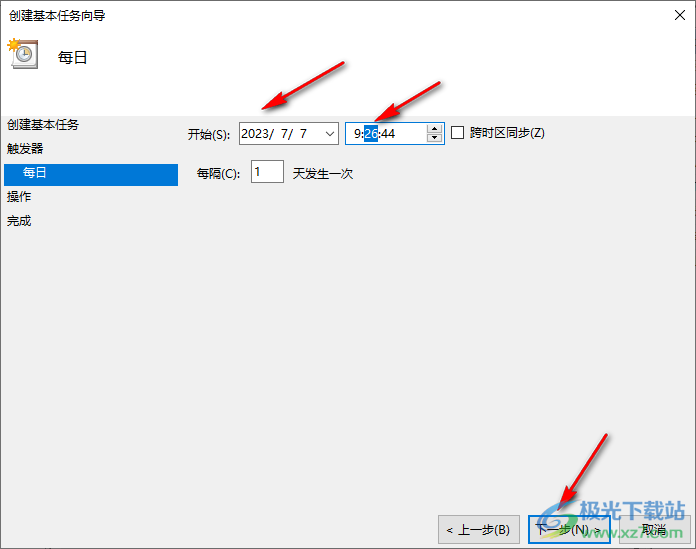Select the 完成 step in sidebar
This screenshot has height=549, width=696.
19,221
